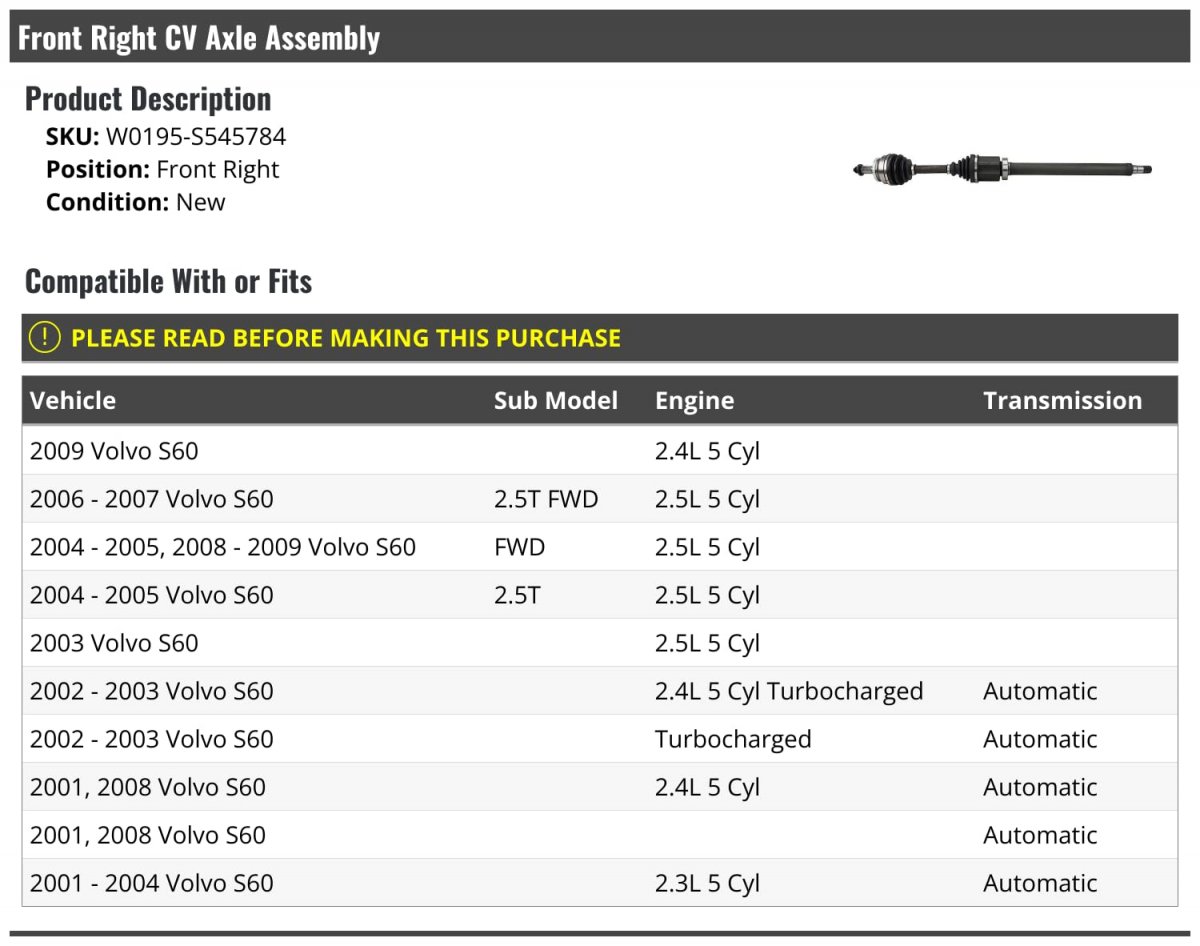Click the 2.4L 5 Cyl Turbocharged engine cell

pyautogui.click(x=789, y=692)
